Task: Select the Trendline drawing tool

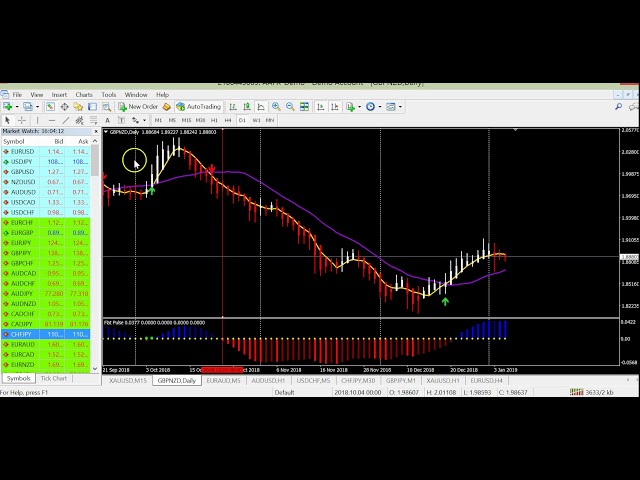Action: click(x=66, y=121)
